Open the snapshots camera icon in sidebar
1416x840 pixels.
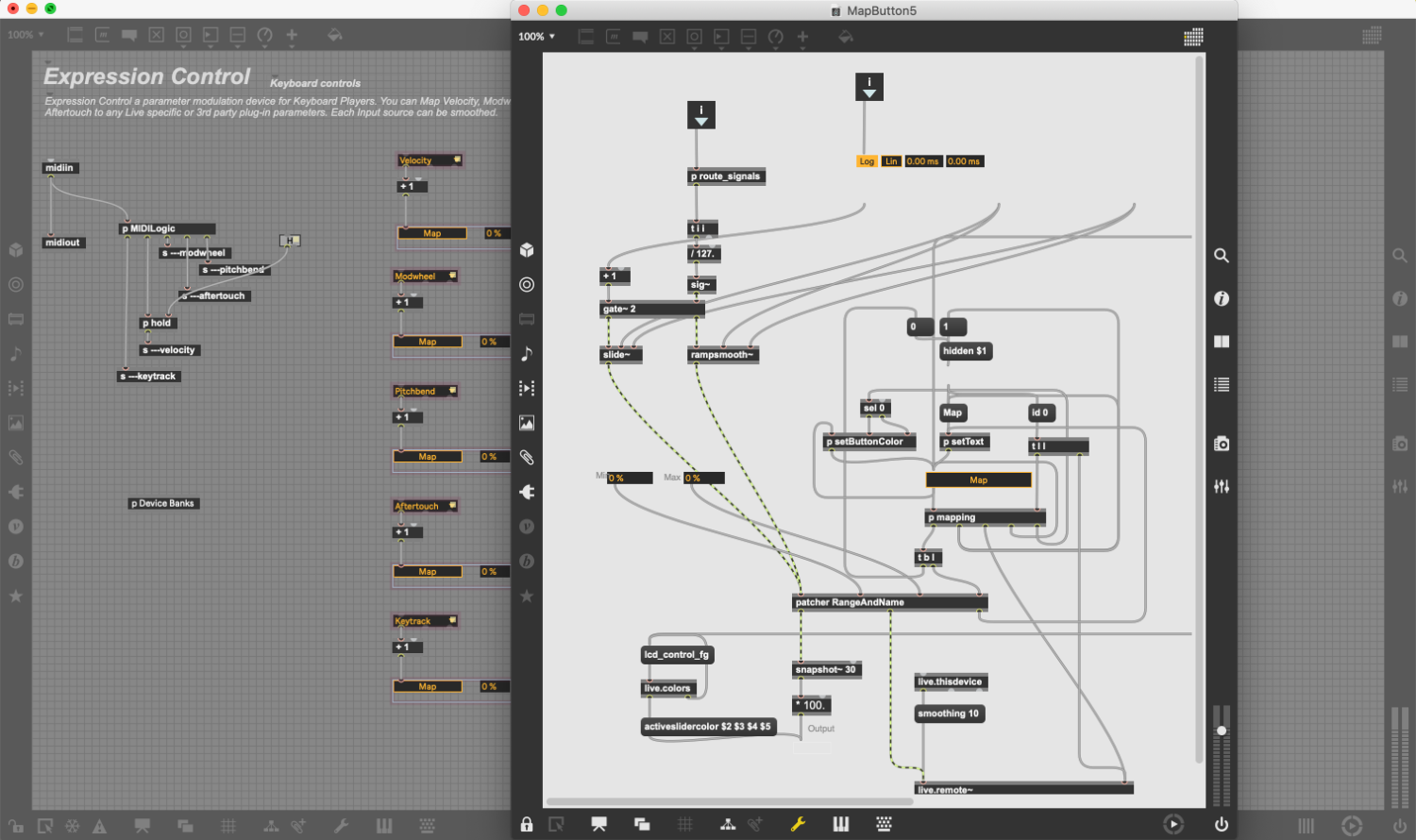[x=1221, y=444]
